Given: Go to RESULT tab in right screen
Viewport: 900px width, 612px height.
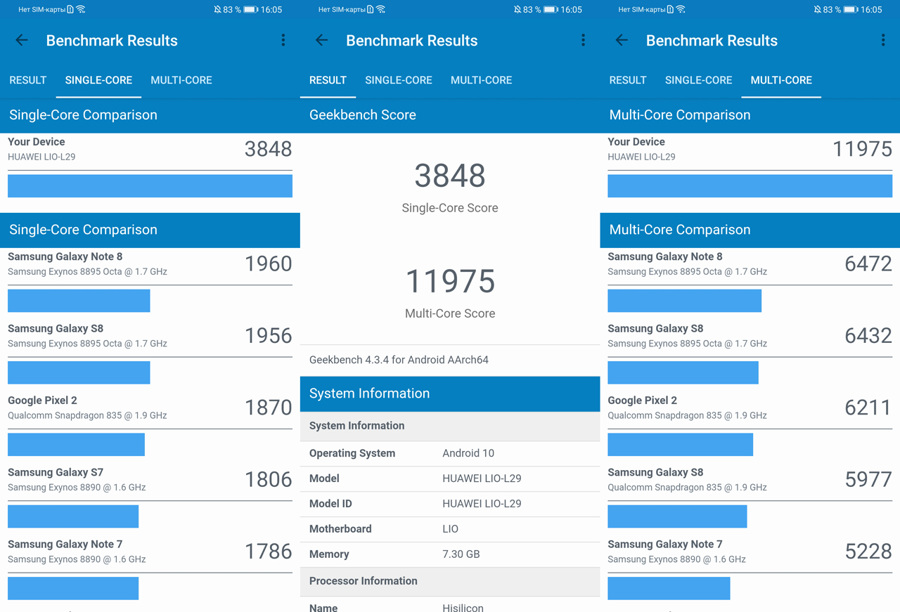Looking at the screenshot, I should tap(627, 80).
